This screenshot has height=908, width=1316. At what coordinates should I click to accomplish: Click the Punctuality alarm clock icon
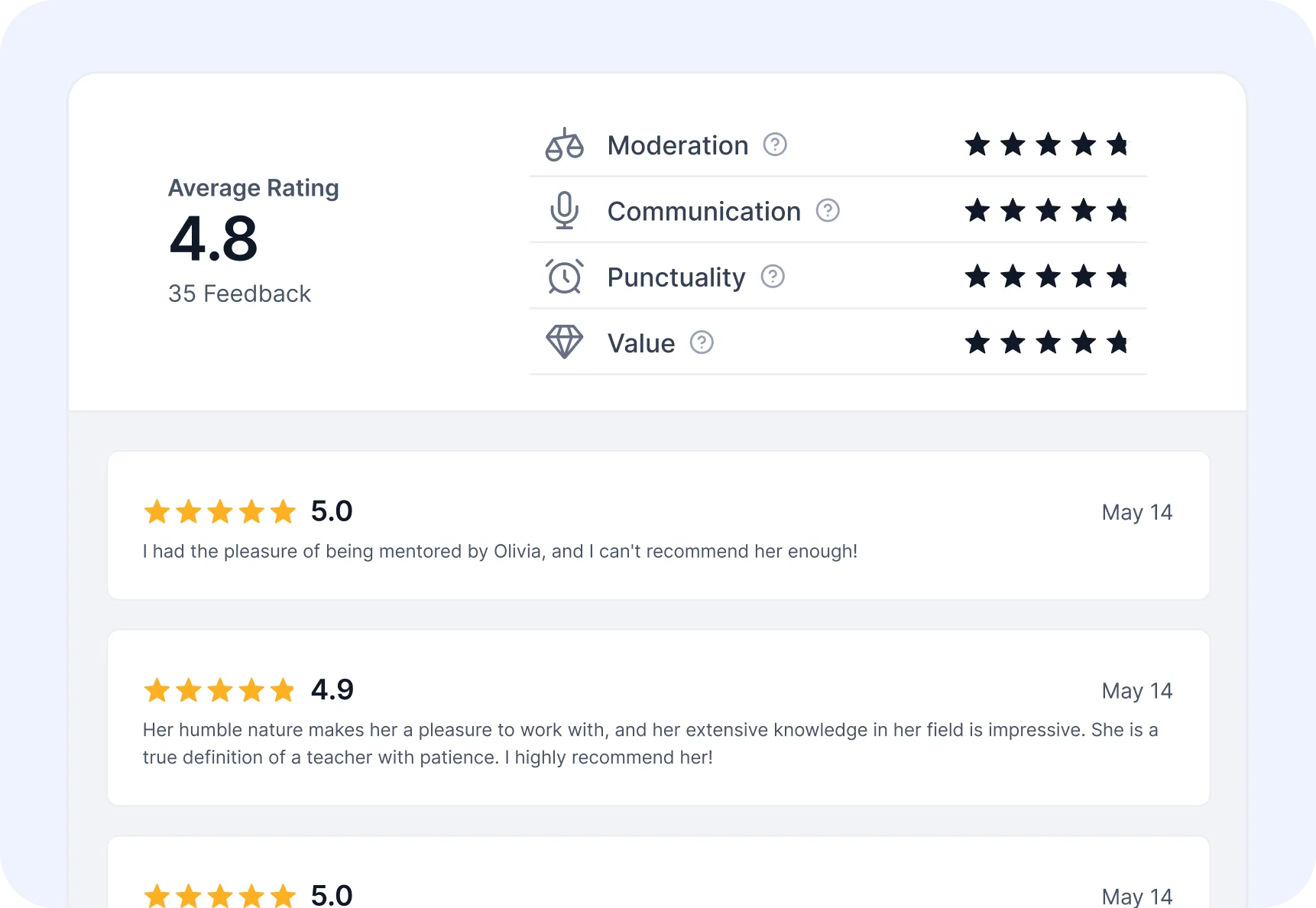[x=564, y=277]
